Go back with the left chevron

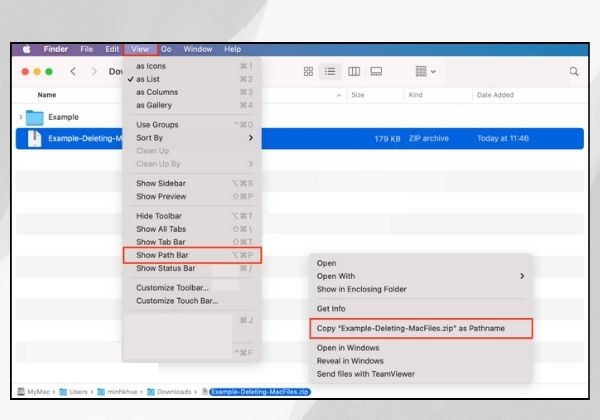pos(73,72)
